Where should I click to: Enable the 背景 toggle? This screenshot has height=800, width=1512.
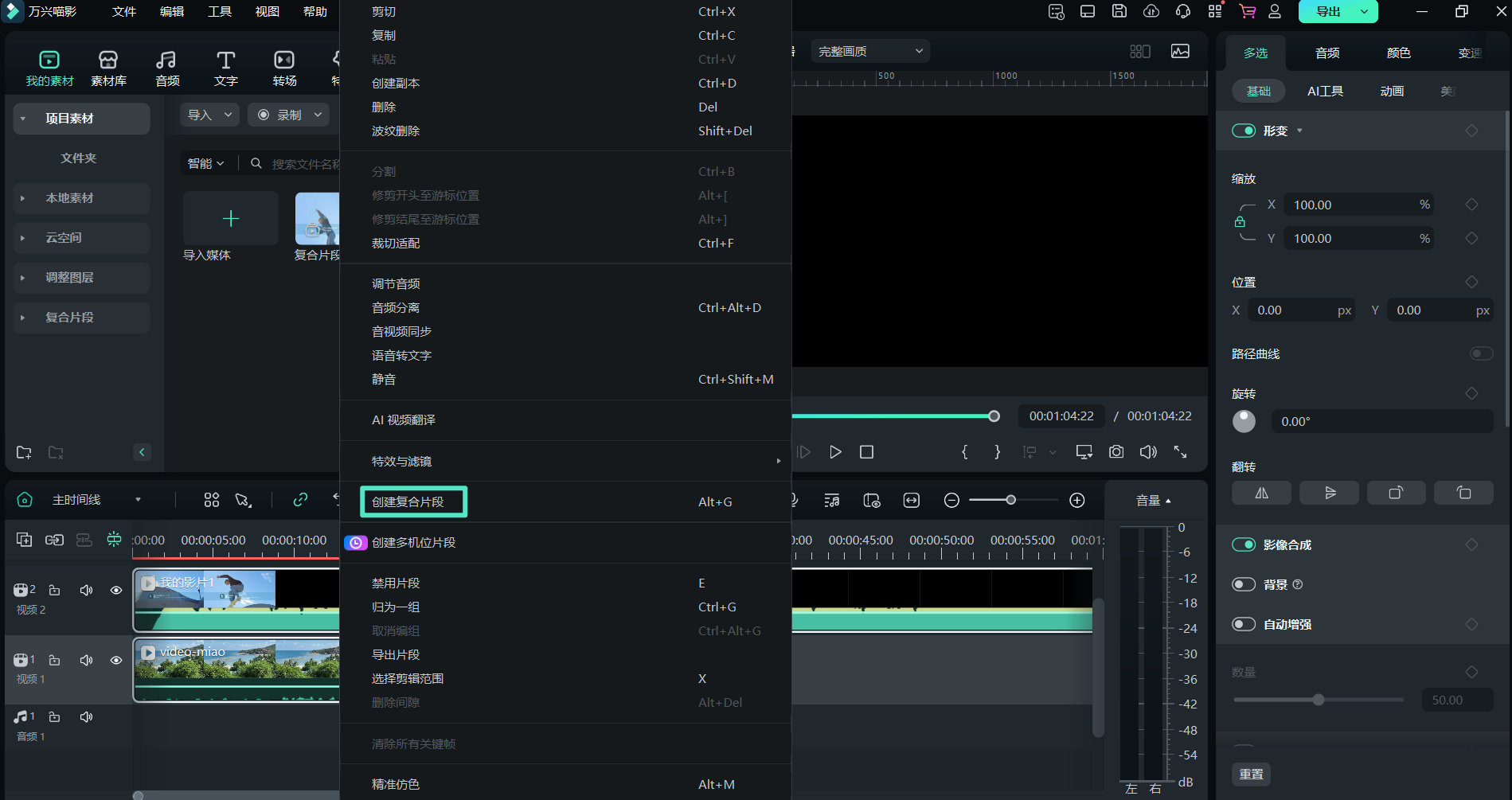point(1243,583)
